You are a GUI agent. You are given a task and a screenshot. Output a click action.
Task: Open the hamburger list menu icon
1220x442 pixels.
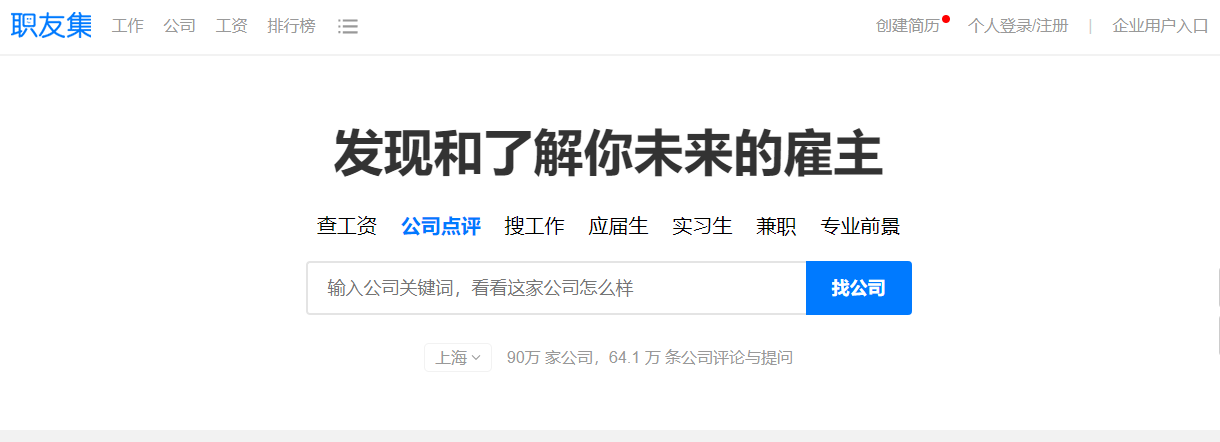pos(348,26)
